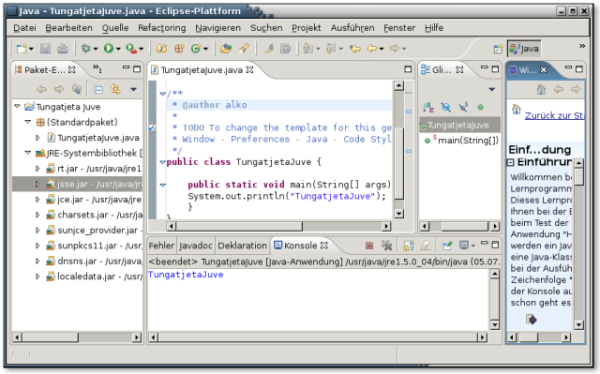Switch to the Java perspective button
Image resolution: width=600 pixels, height=374 pixels.
(x=525, y=49)
